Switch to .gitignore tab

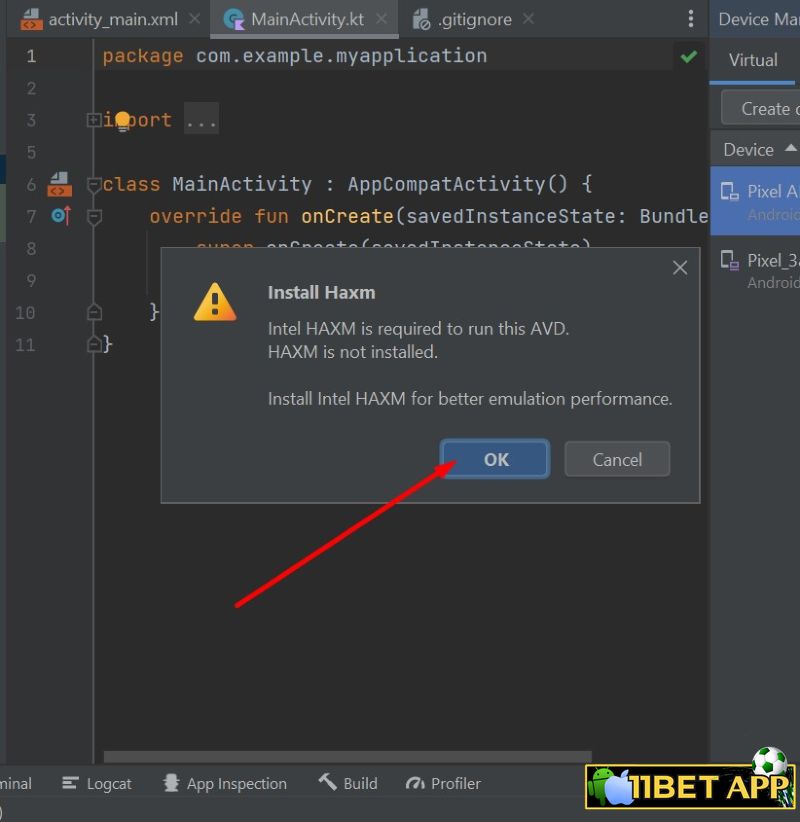474,19
